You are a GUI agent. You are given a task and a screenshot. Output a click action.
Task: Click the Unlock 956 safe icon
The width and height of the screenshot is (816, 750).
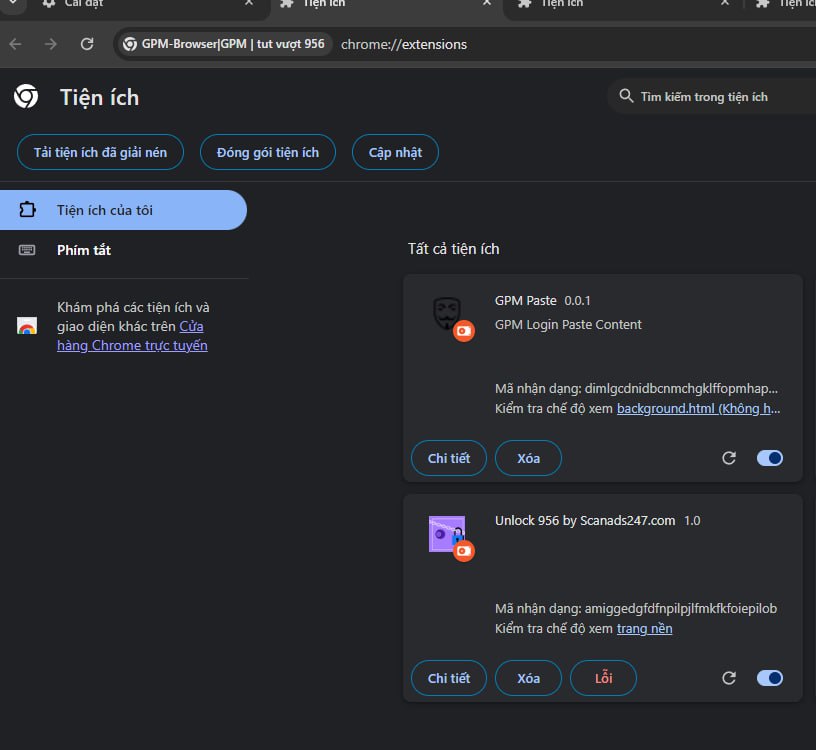click(446, 534)
